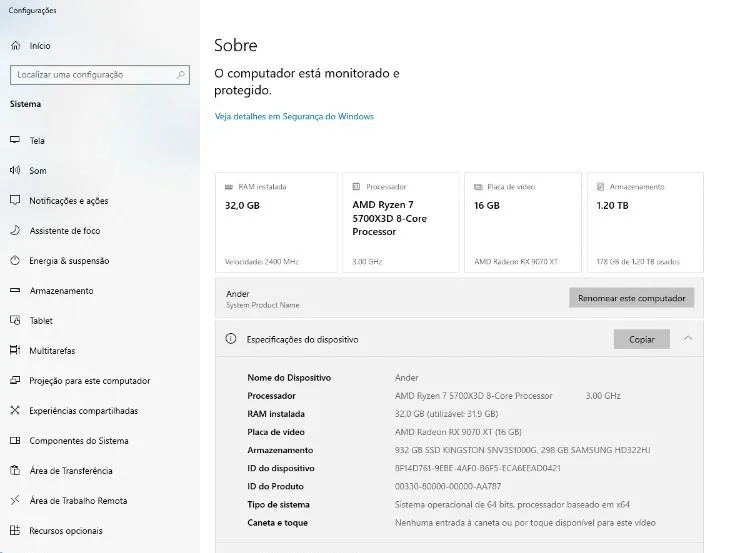
Task: Open Veja detalhes em Segurança do Windows link
Action: [x=294, y=116]
